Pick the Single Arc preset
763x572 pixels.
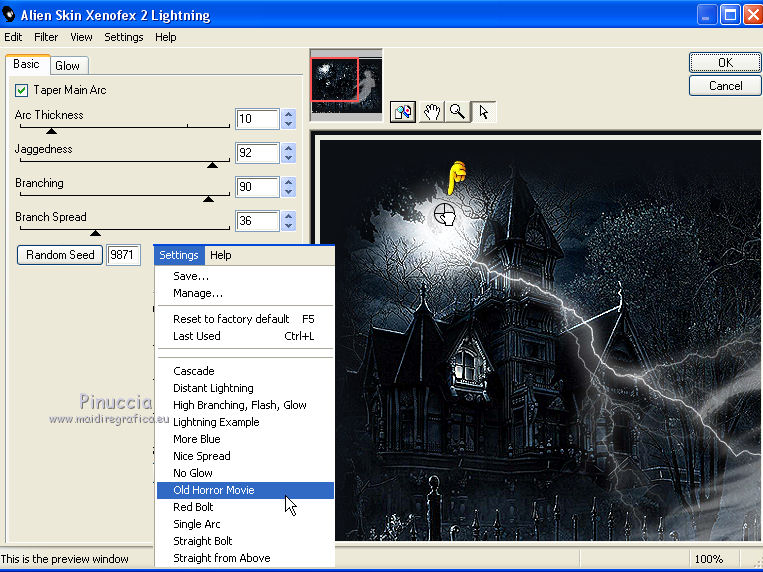tap(245, 524)
